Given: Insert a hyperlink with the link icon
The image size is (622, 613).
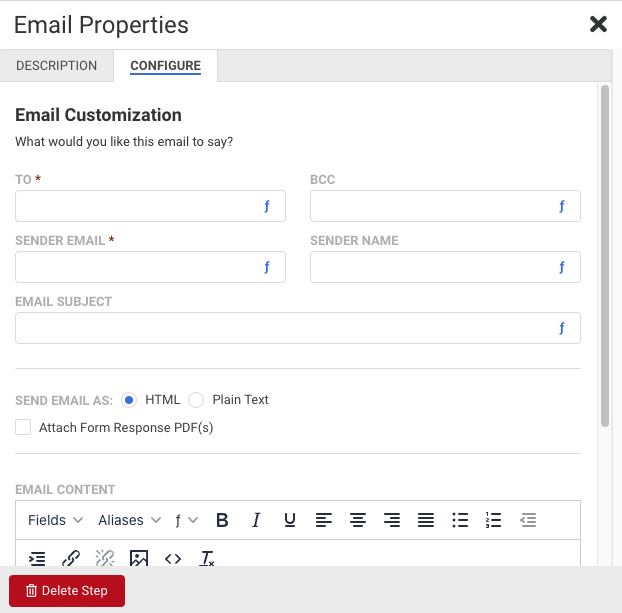Looking at the screenshot, I should tap(71, 559).
